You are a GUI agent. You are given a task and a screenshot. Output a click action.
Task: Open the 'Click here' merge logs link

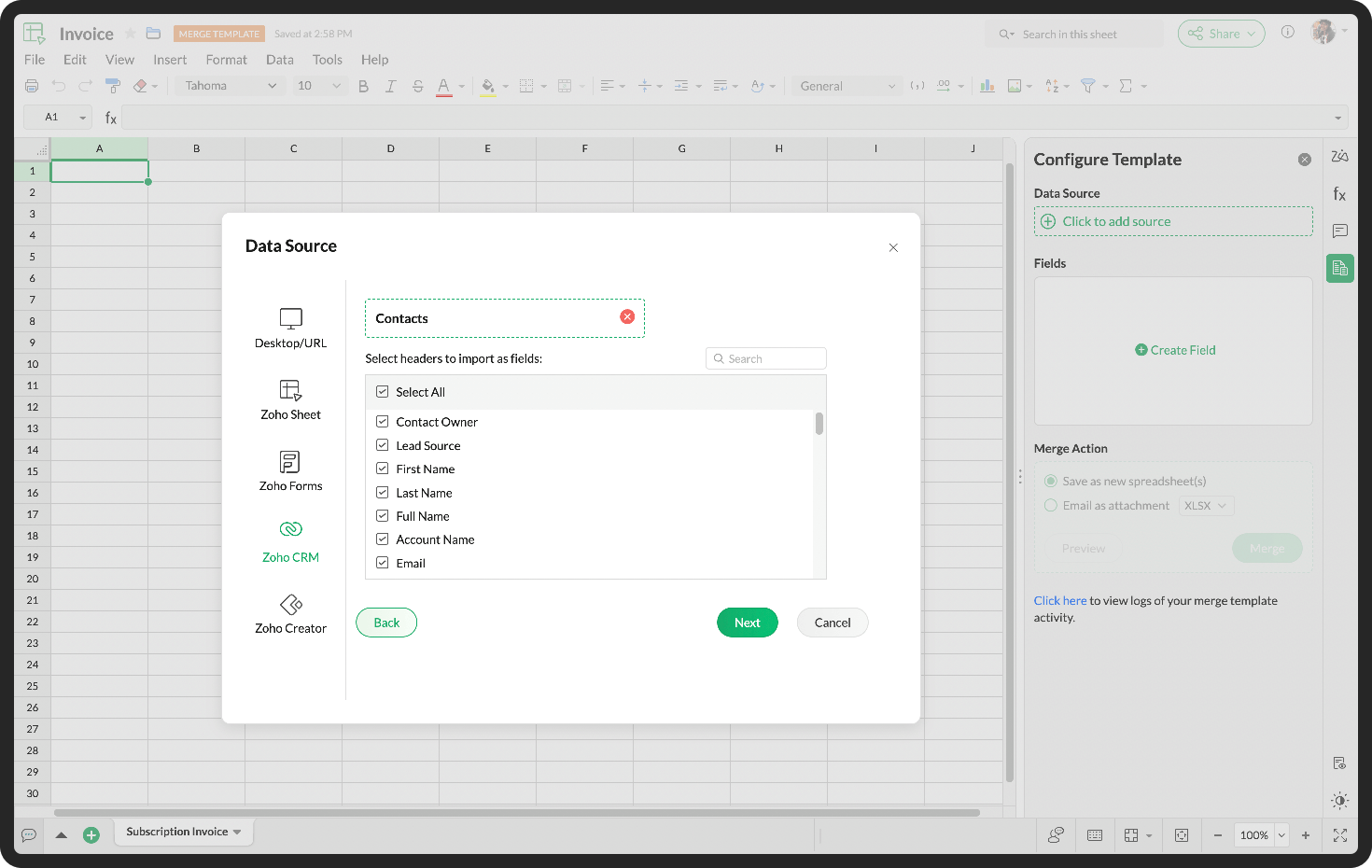[1060, 600]
